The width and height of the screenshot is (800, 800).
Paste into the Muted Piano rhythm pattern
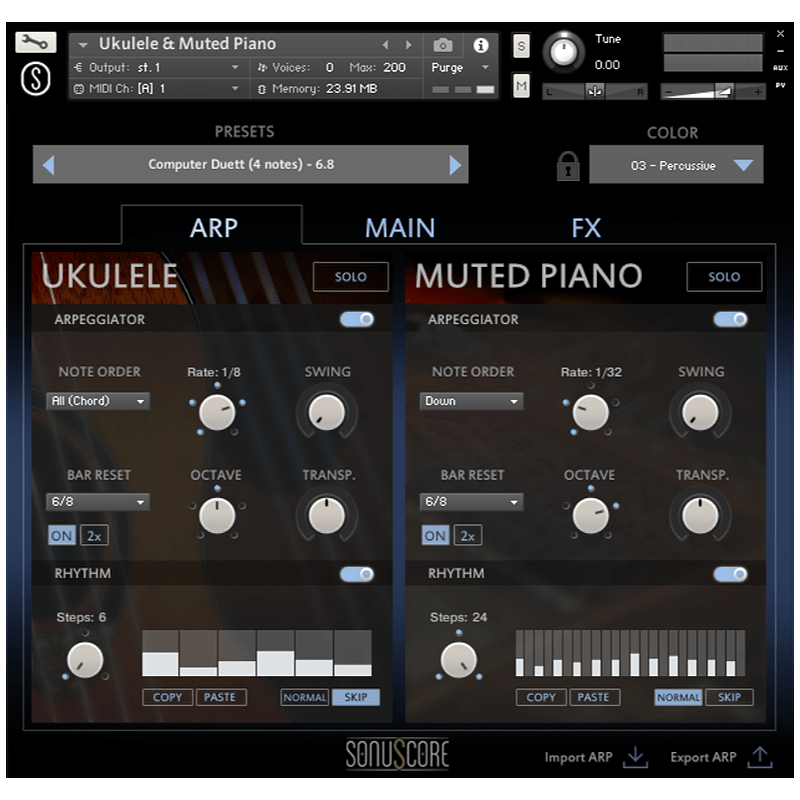click(x=593, y=697)
